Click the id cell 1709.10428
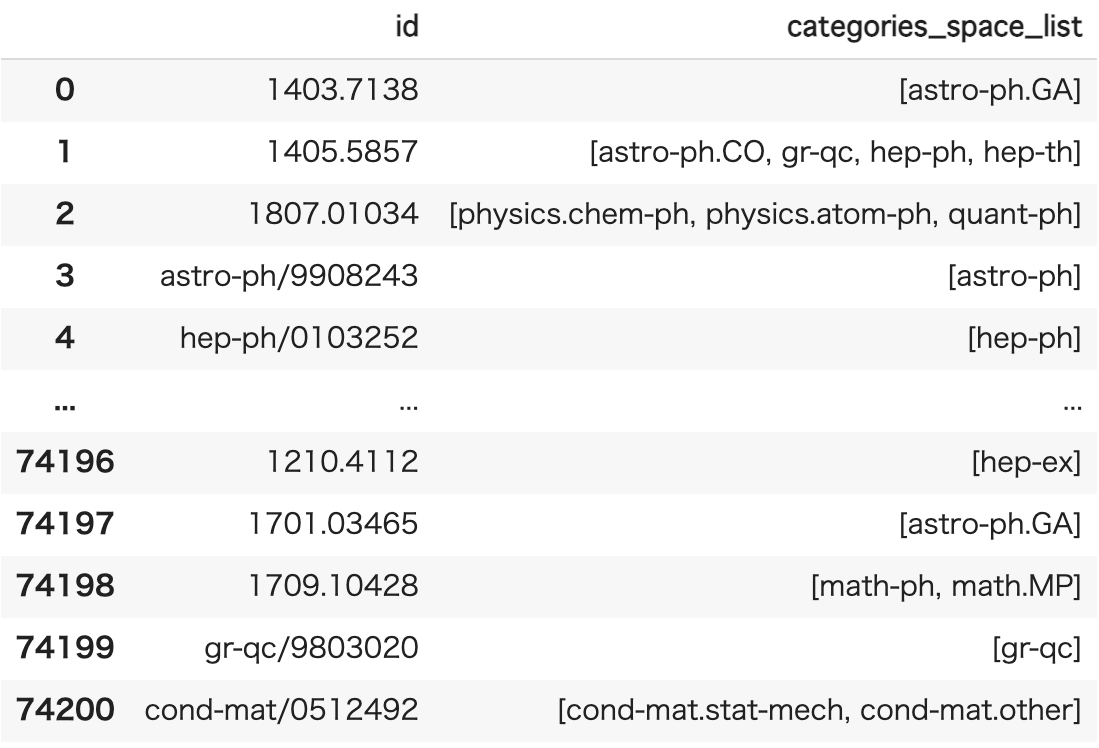Image resolution: width=1099 pixels, height=748 pixels. tap(334, 586)
